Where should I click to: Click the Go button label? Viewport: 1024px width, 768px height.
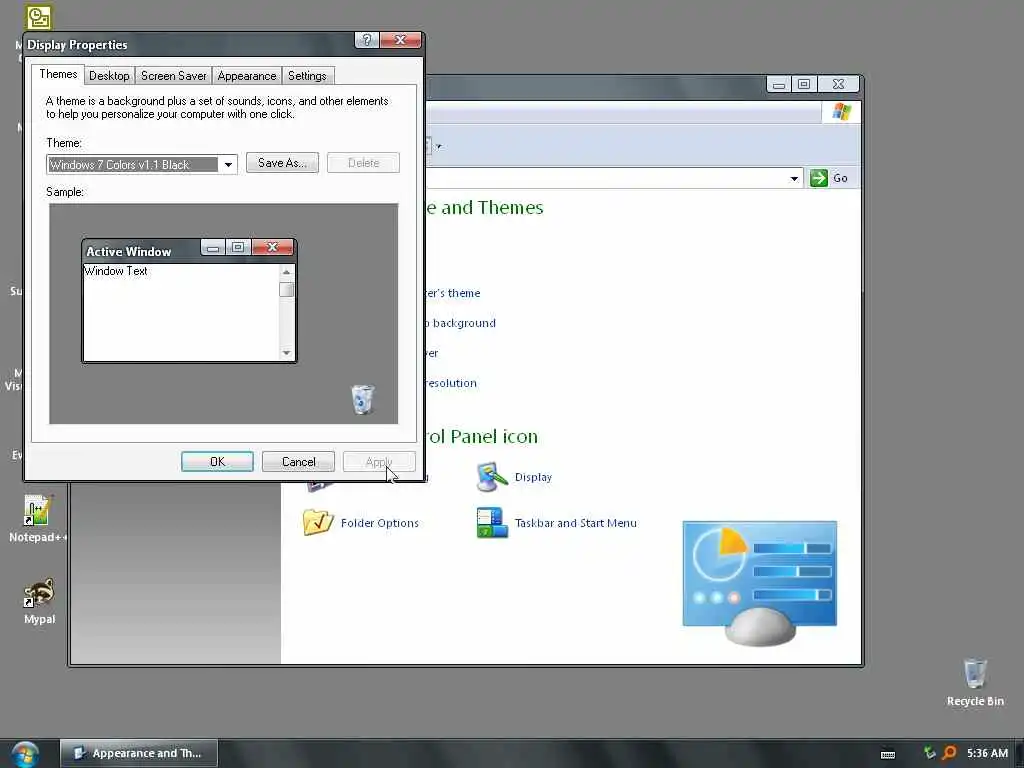pyautogui.click(x=840, y=178)
